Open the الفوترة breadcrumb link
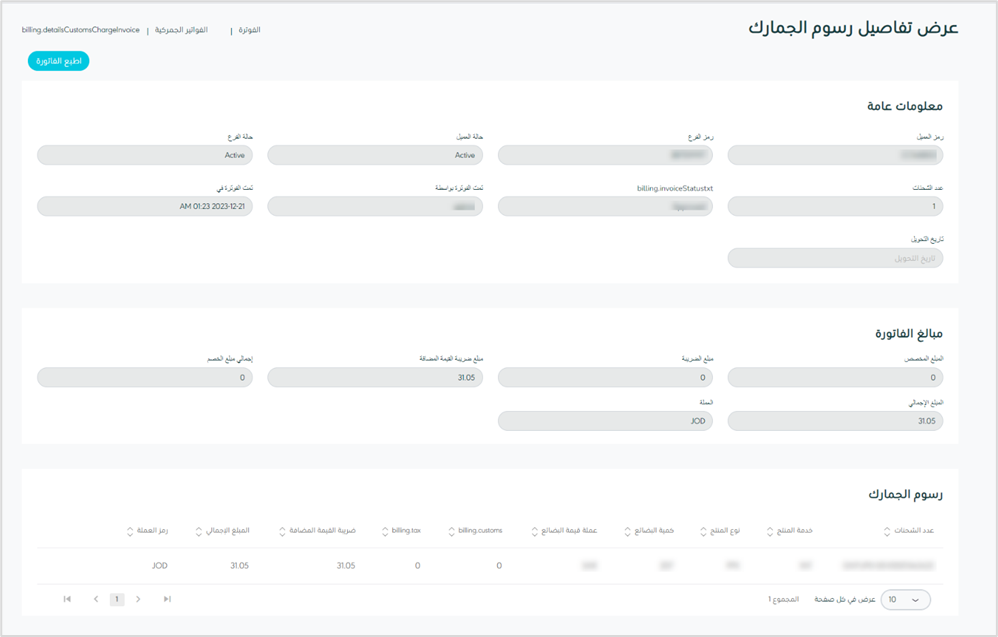 (x=247, y=30)
